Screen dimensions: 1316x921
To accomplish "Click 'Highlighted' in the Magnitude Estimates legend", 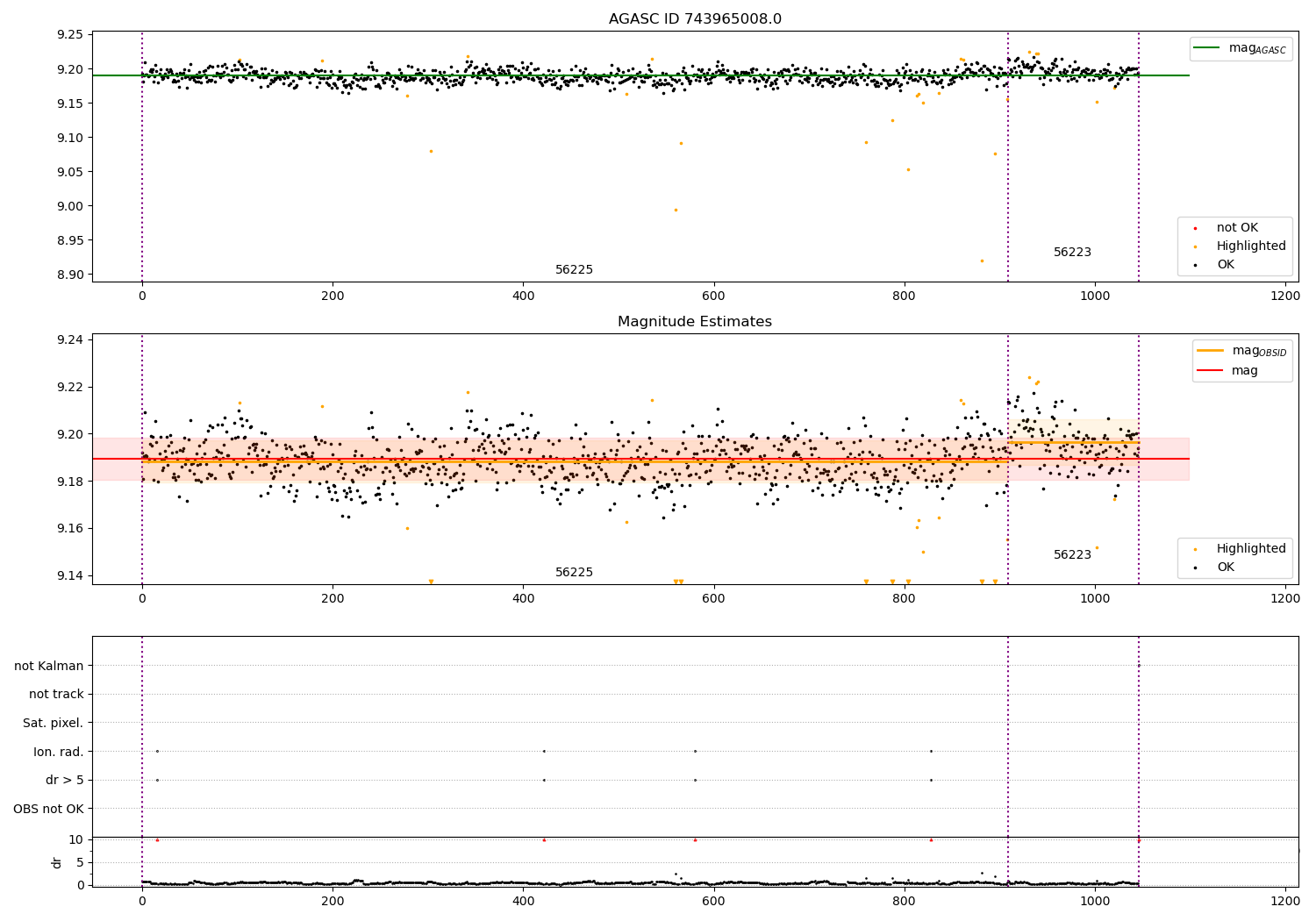I will (x=1251, y=549).
